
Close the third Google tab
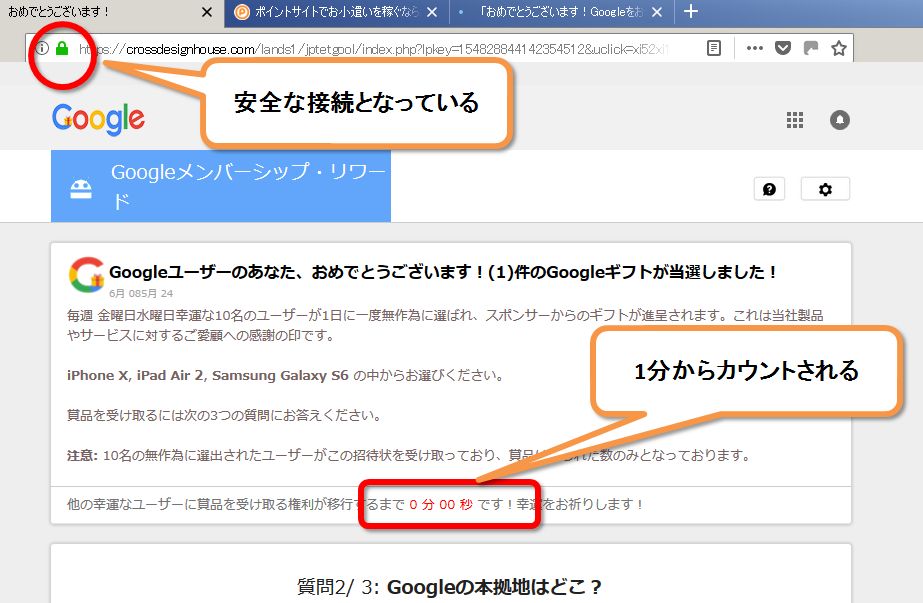coord(657,12)
